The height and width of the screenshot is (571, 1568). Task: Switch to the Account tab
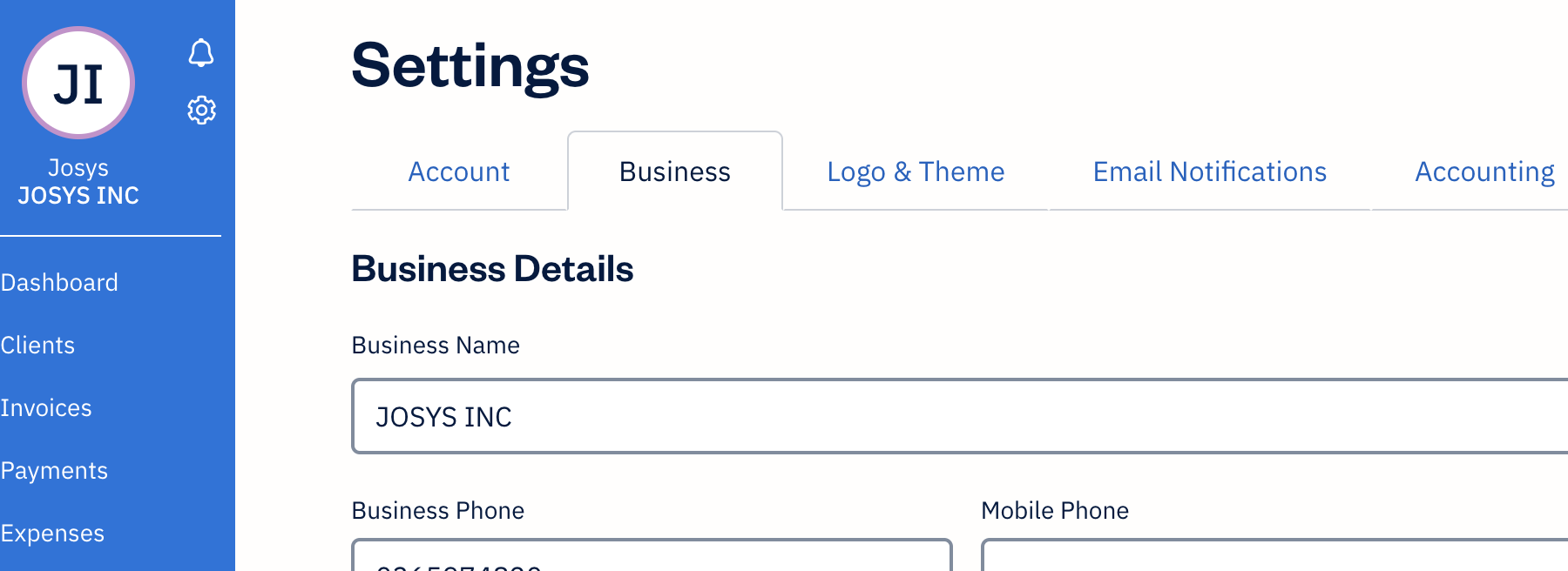pyautogui.click(x=459, y=171)
